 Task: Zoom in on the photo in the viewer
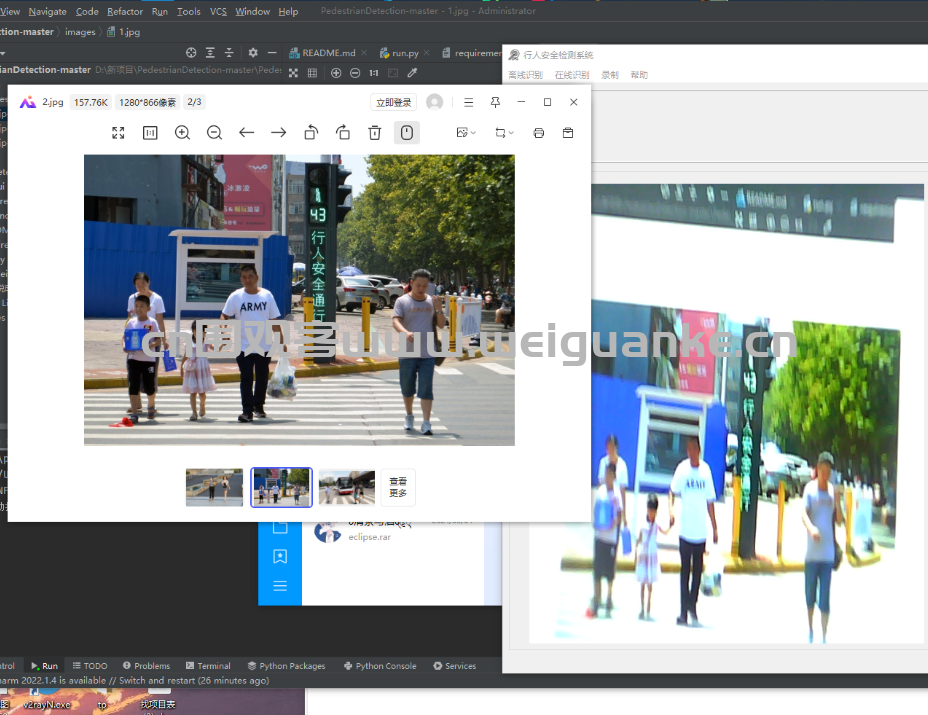click(182, 133)
